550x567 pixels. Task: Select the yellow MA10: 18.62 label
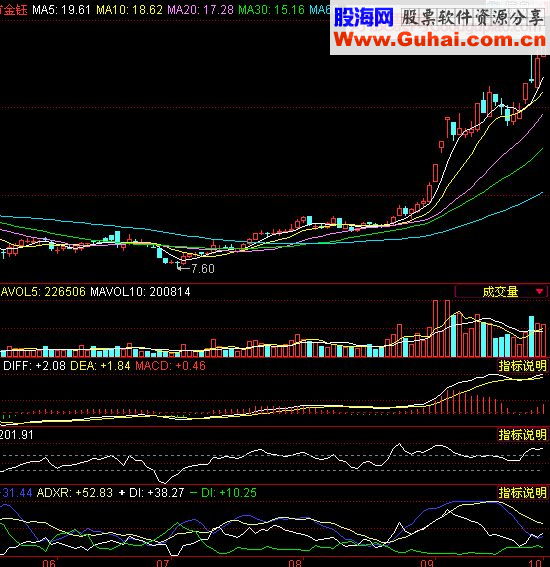click(x=129, y=9)
